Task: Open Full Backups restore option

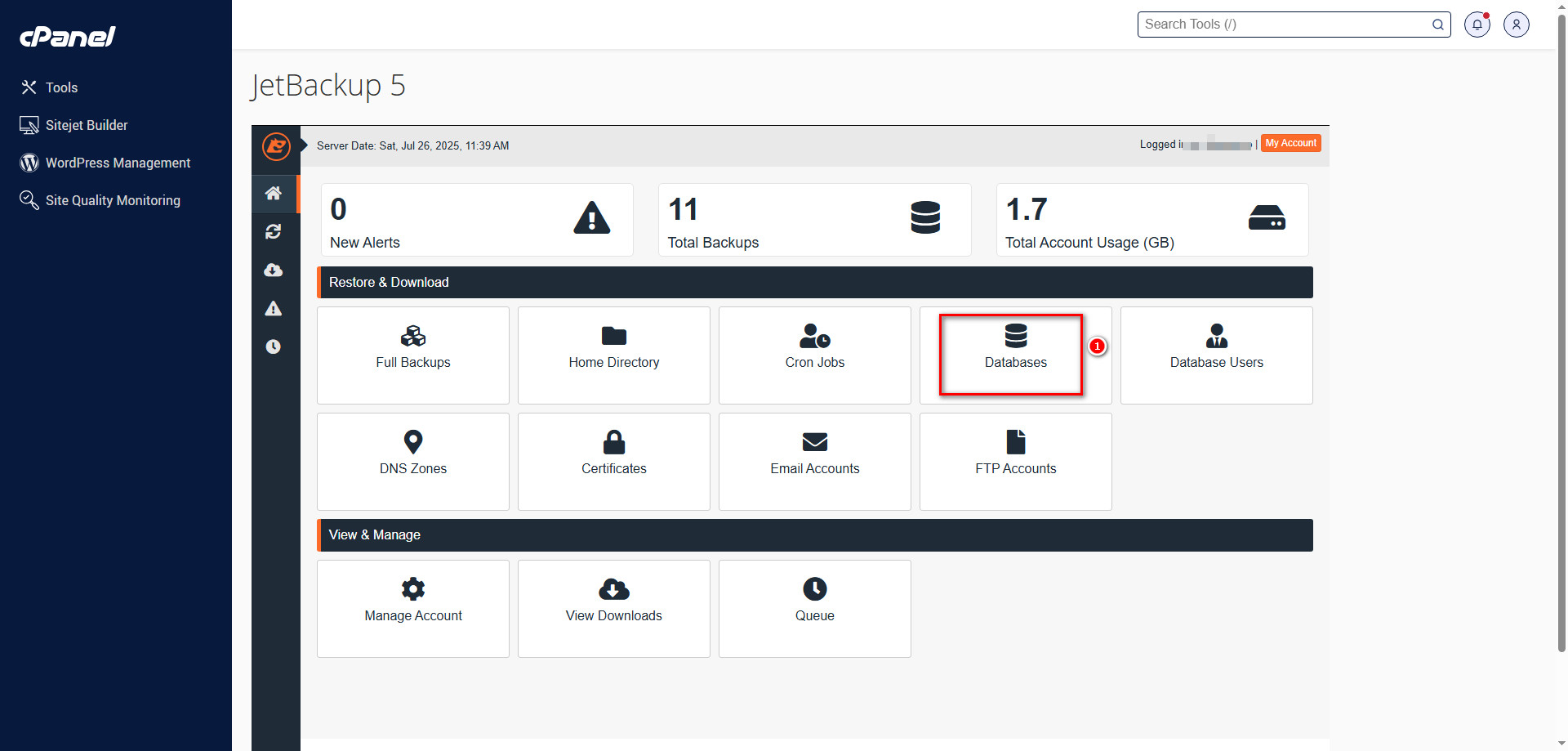Action: pos(412,355)
